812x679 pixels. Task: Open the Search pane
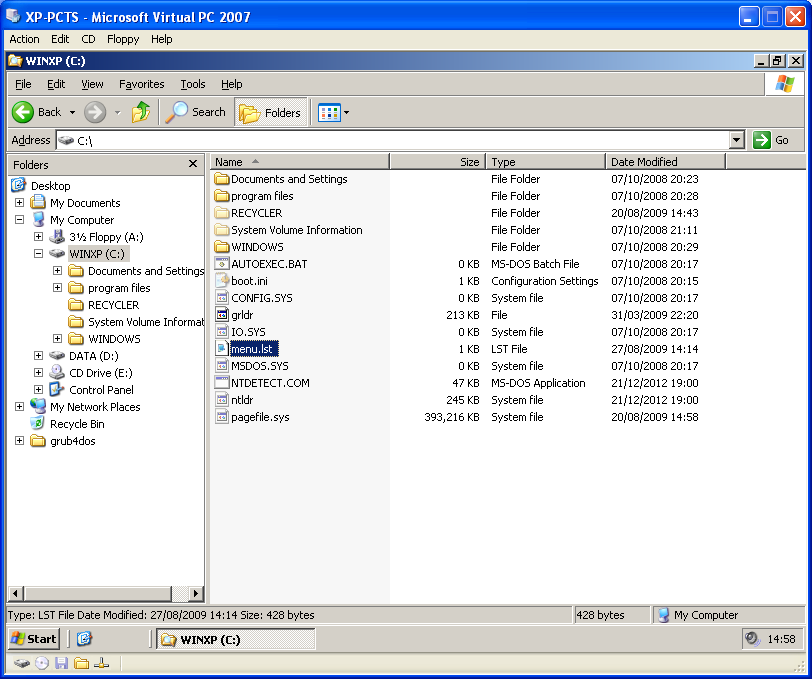(196, 112)
